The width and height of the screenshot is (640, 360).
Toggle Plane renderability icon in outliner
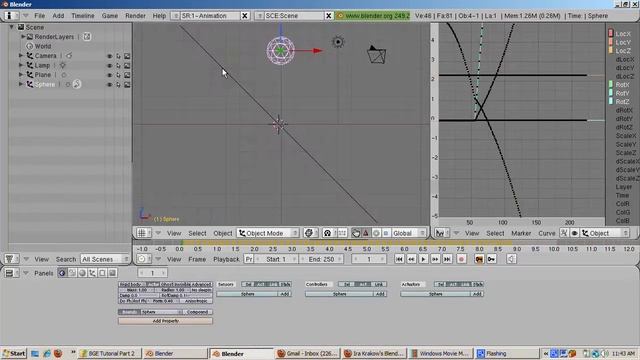click(127, 75)
